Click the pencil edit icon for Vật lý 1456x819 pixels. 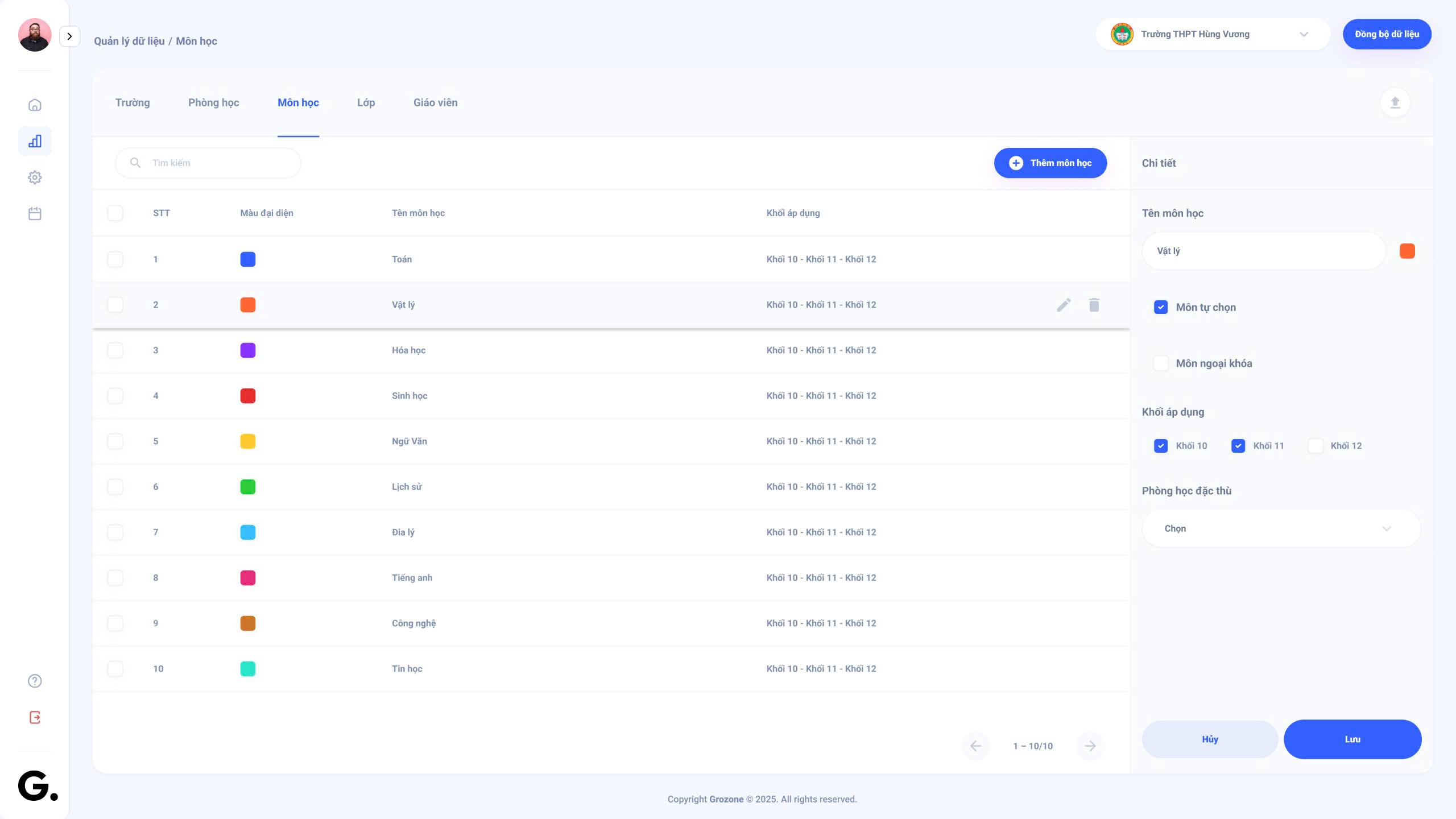coord(1064,305)
